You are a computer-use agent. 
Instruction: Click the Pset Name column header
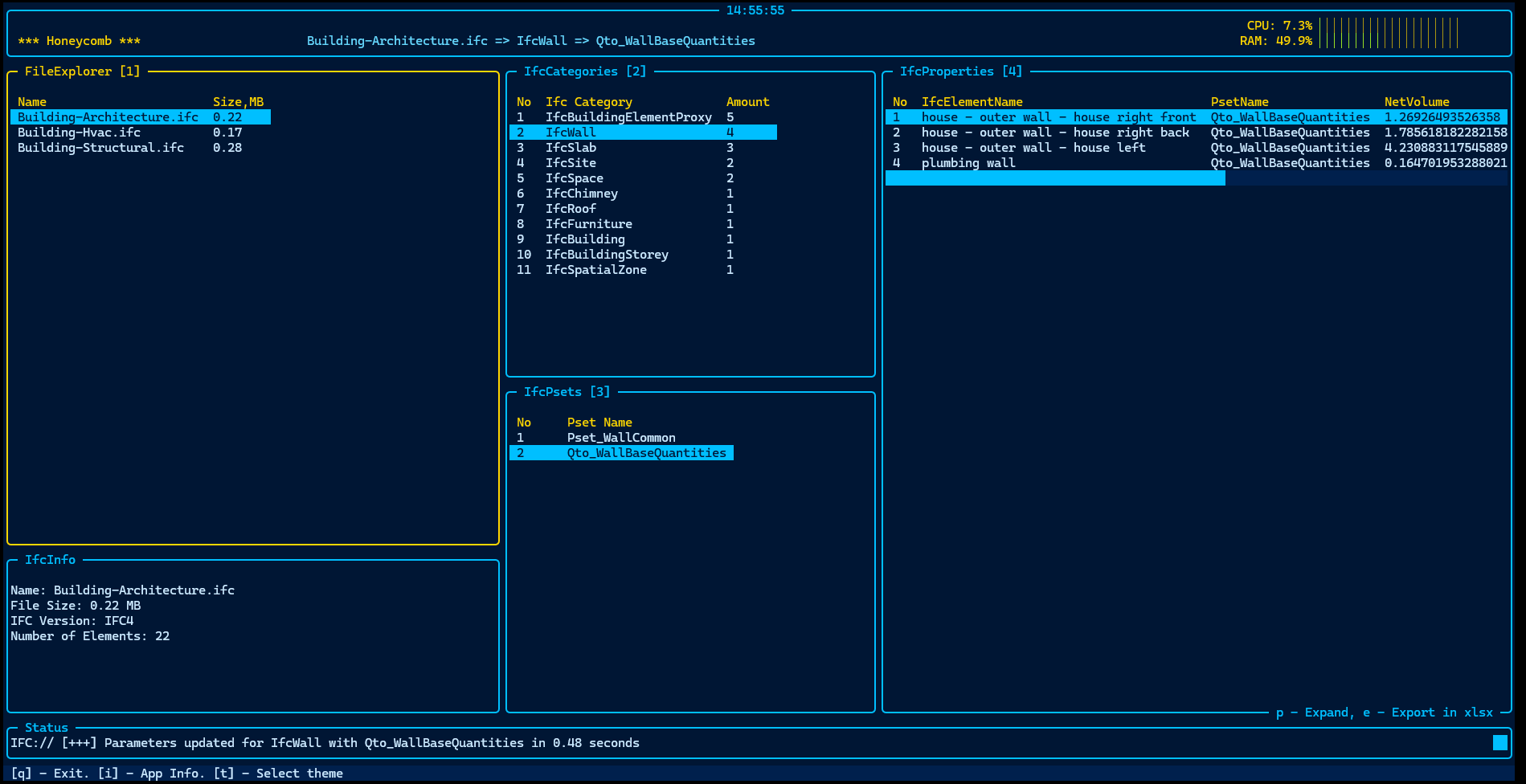point(599,423)
